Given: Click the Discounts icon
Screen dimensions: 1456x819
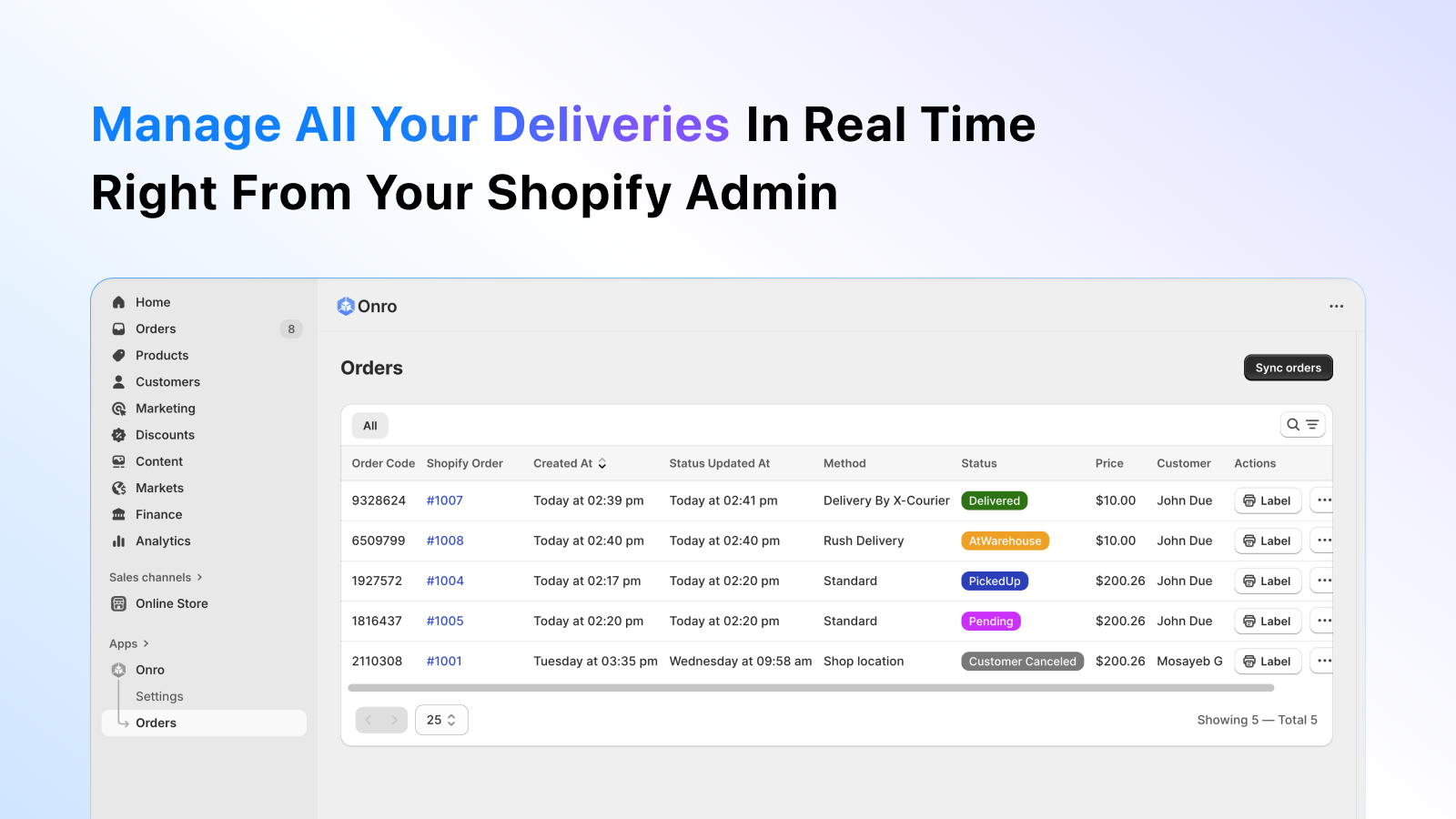Looking at the screenshot, I should 118,434.
